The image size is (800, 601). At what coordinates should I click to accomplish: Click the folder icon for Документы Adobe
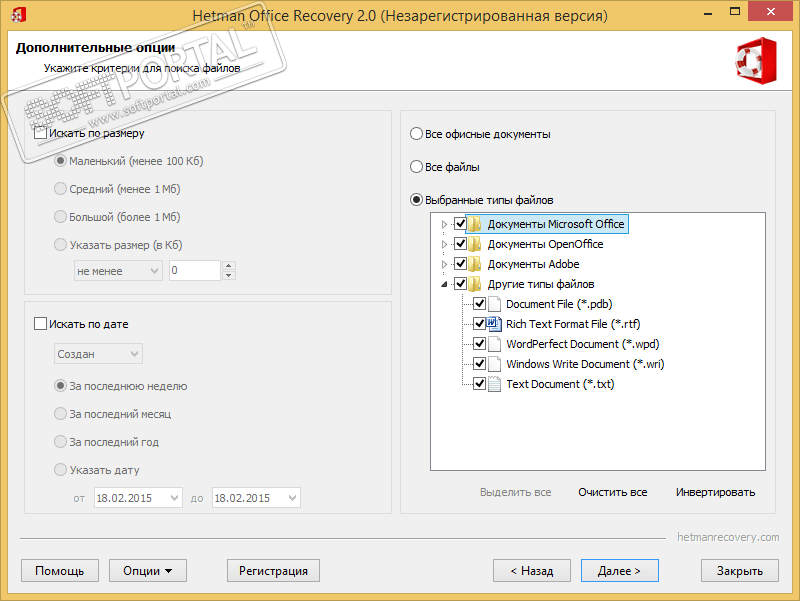click(x=475, y=264)
